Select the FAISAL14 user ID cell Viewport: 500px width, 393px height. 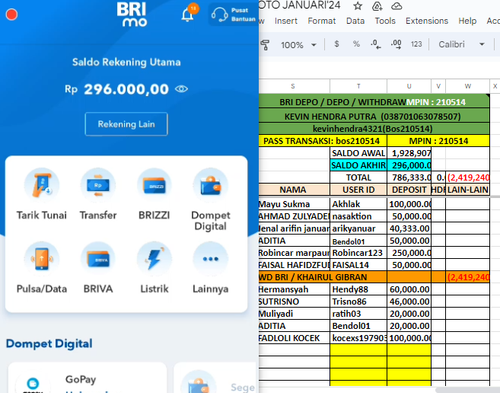coord(358,265)
